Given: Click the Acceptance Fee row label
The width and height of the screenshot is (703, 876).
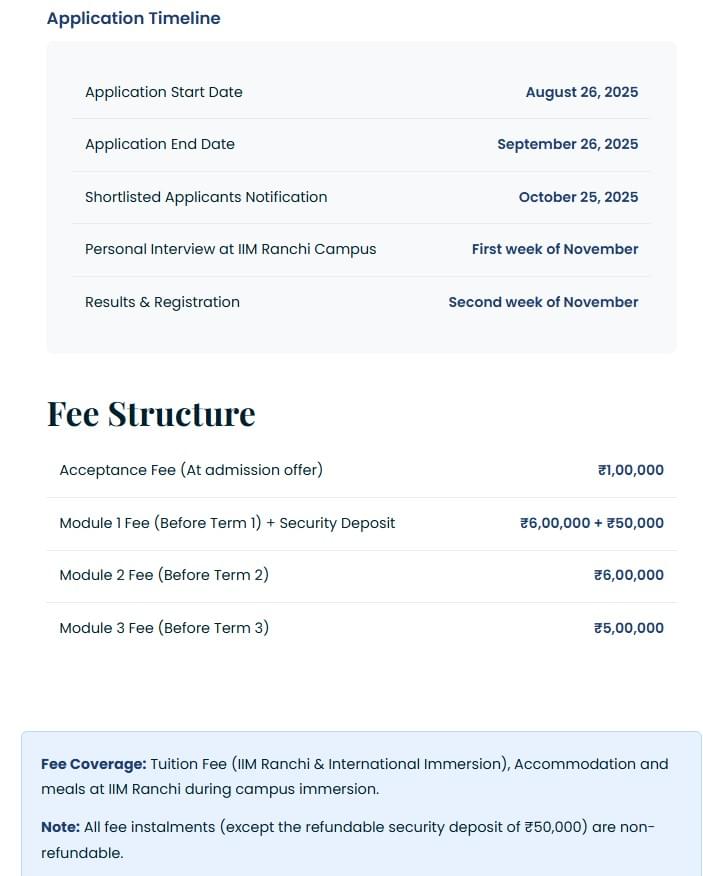Looking at the screenshot, I should (191, 470).
